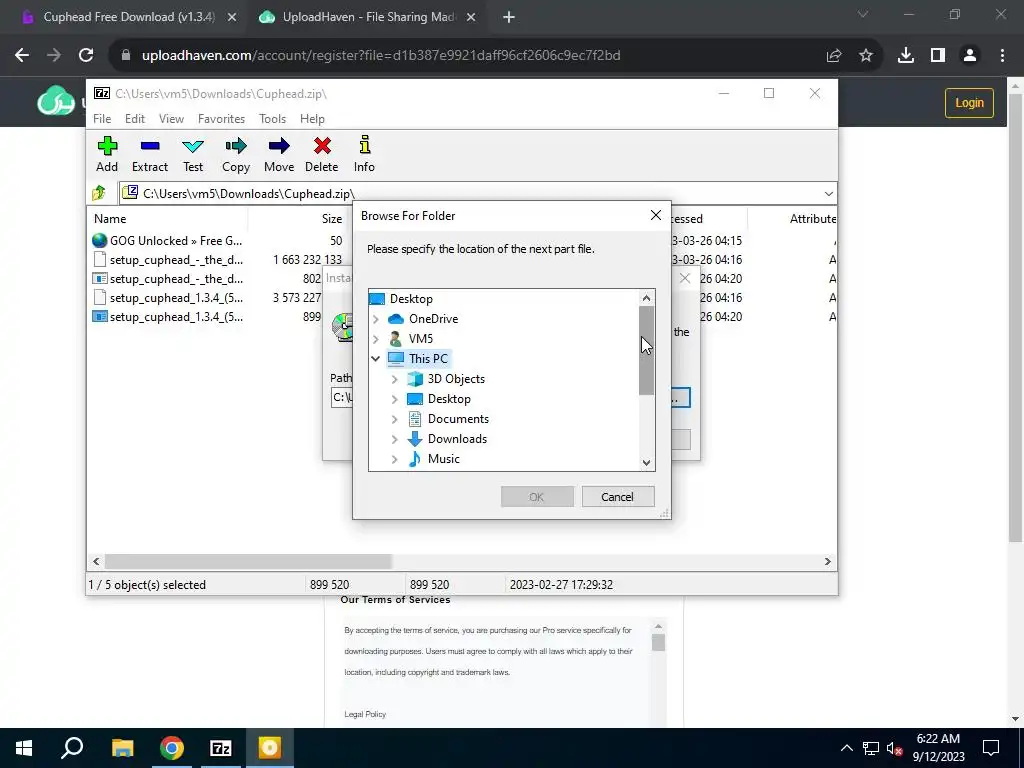Viewport: 1024px width, 768px height.
Task: Expand the 3D Objects folder node
Action: point(394,379)
